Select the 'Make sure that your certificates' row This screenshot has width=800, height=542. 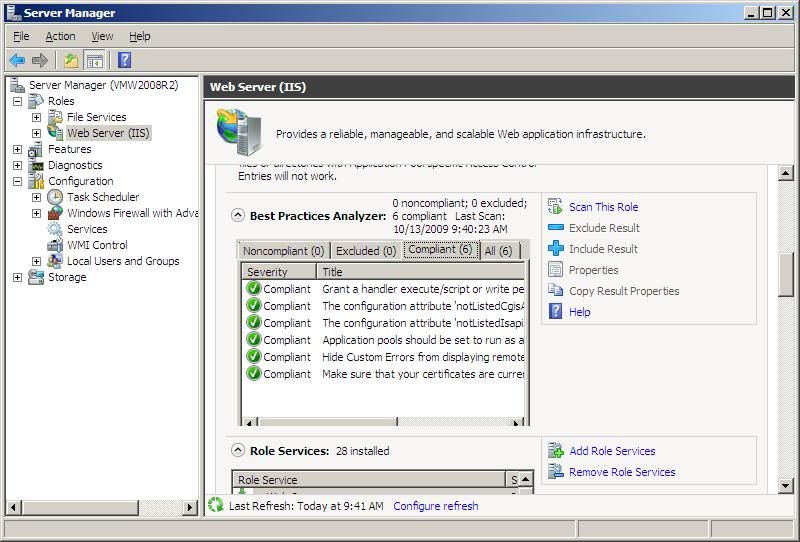384,374
